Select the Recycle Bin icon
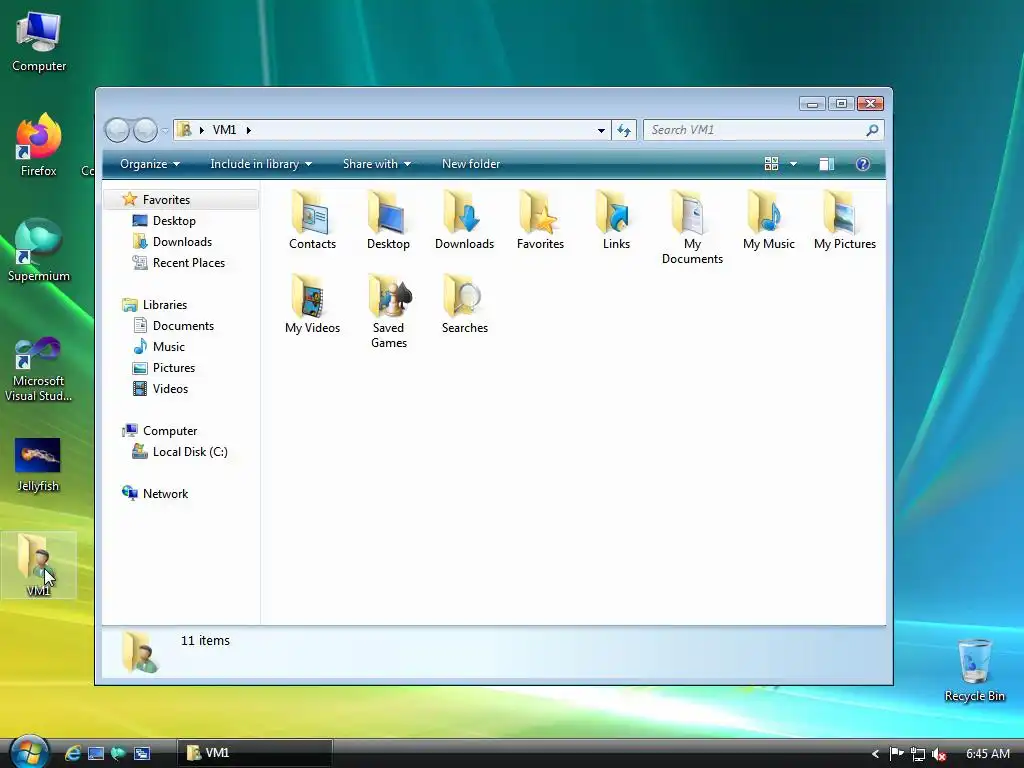This screenshot has height=768, width=1024. [x=974, y=671]
